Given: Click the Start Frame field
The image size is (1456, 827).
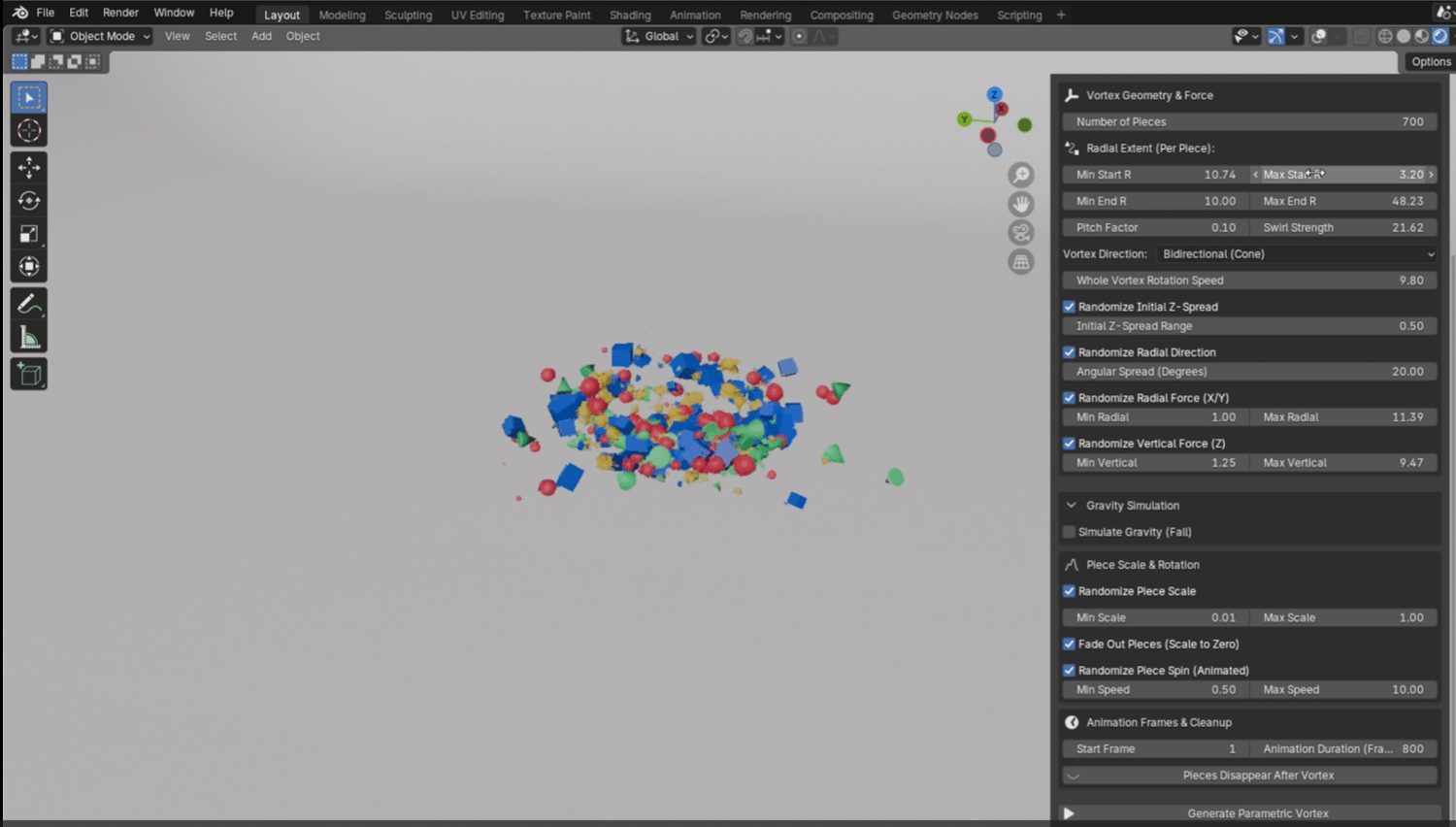Looking at the screenshot, I should [1156, 749].
